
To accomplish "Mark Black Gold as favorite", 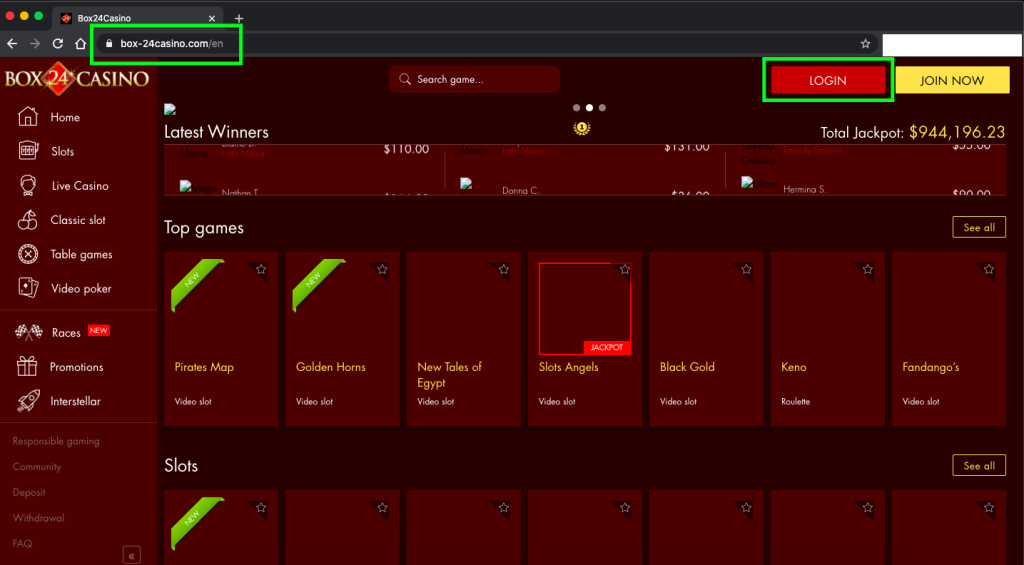I will click(x=746, y=269).
